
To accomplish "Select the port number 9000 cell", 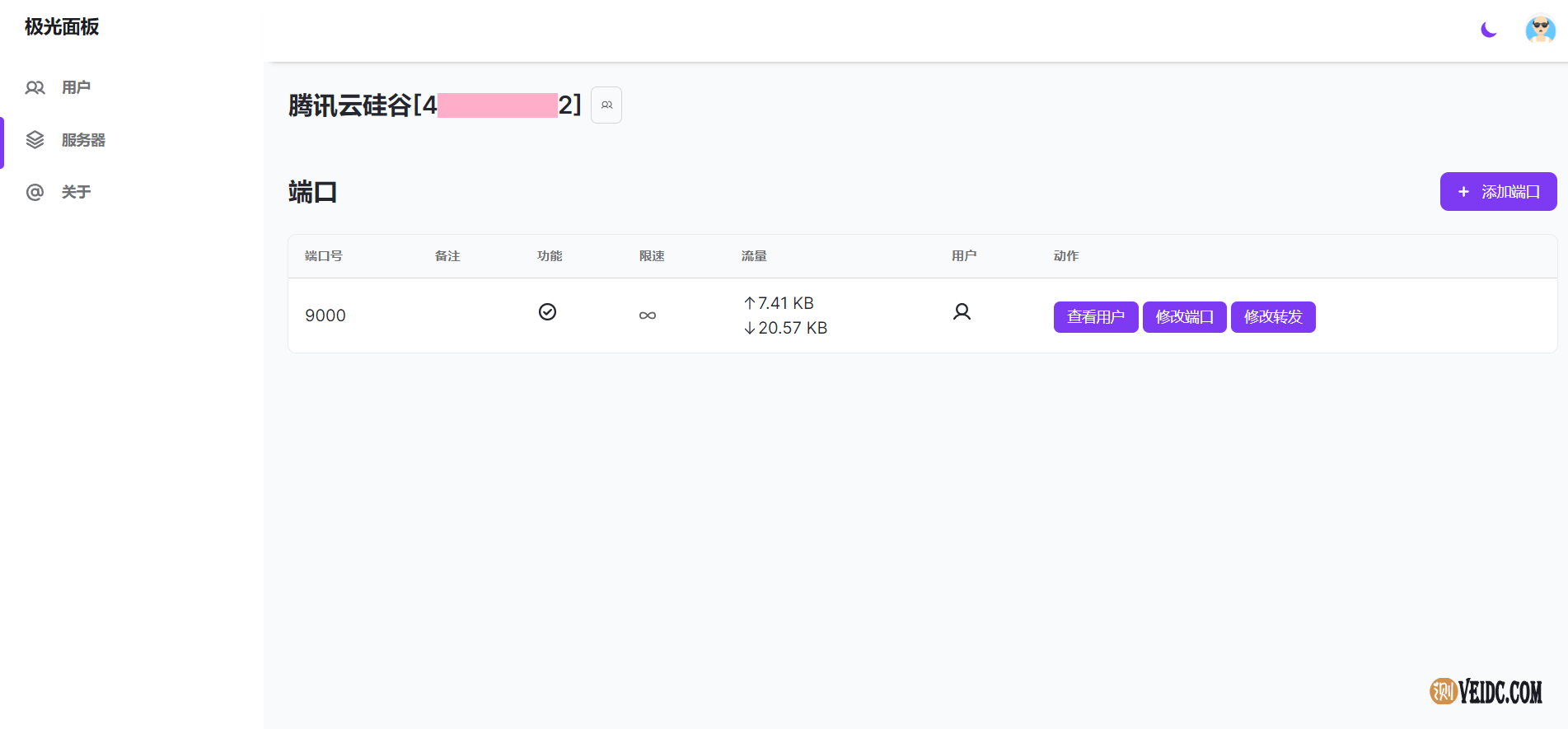I will pos(325,315).
